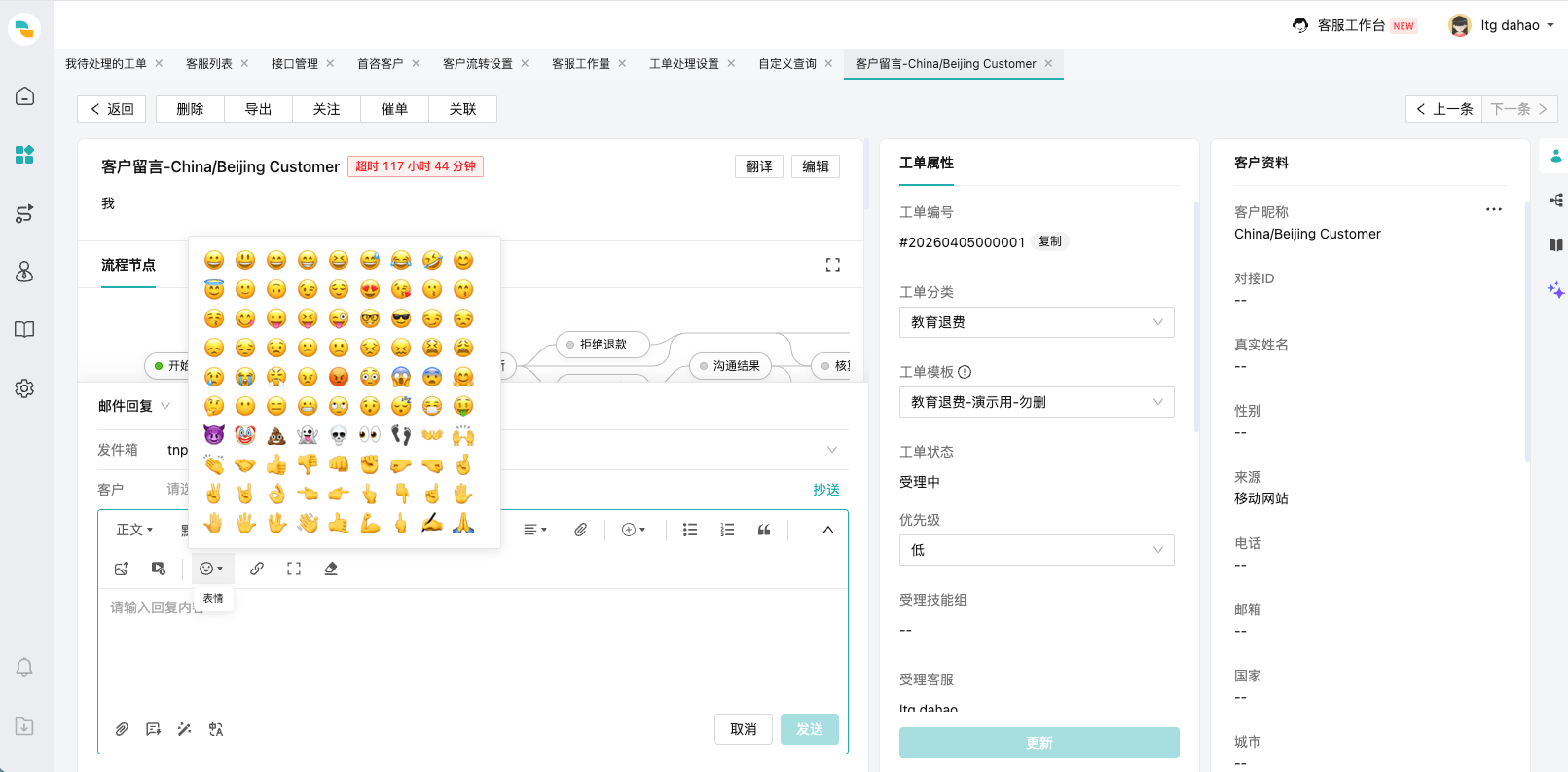Screen dimensions: 1568x772
Task: Open the 优先级 dropdown showing 低
Action: (1037, 550)
